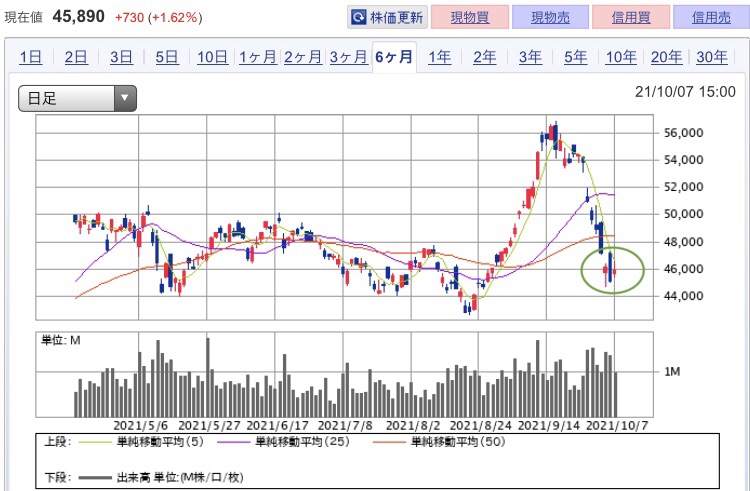The image size is (750, 491).
Task: Switch chart range to 2ヶ月
Action: (303, 57)
